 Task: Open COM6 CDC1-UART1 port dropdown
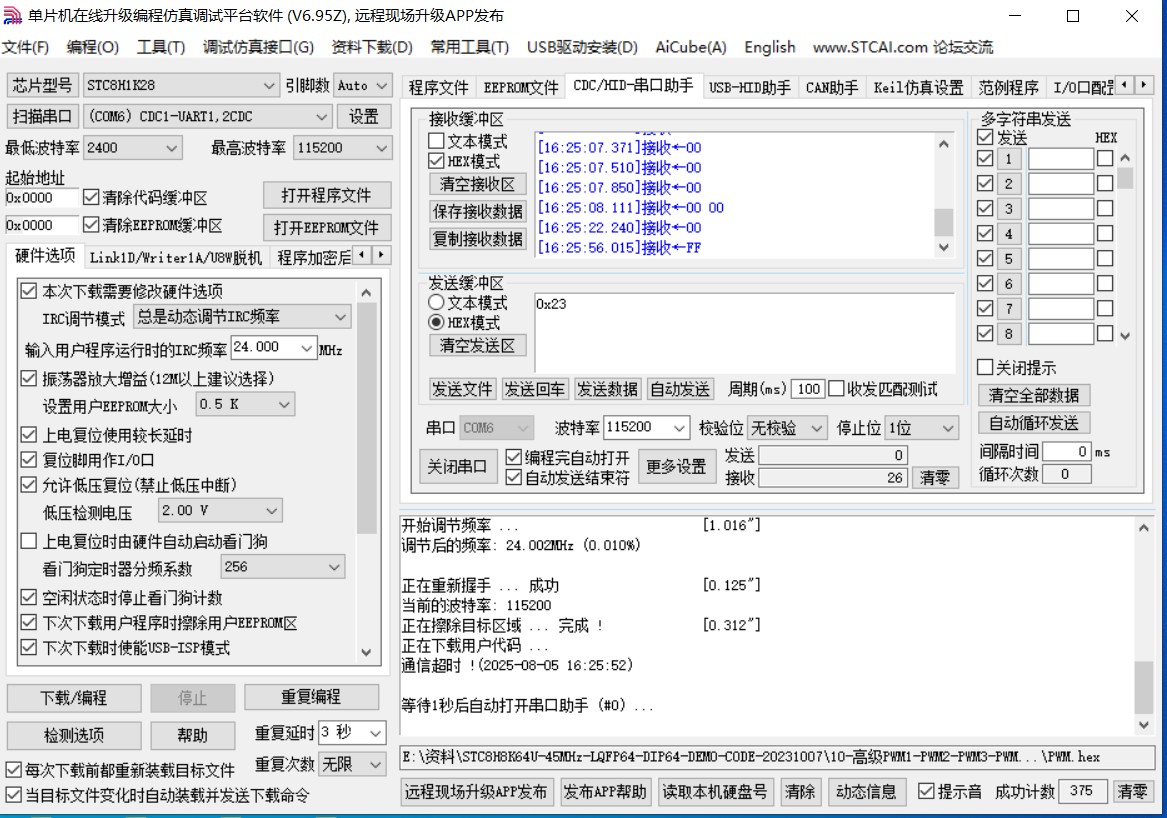[208, 116]
